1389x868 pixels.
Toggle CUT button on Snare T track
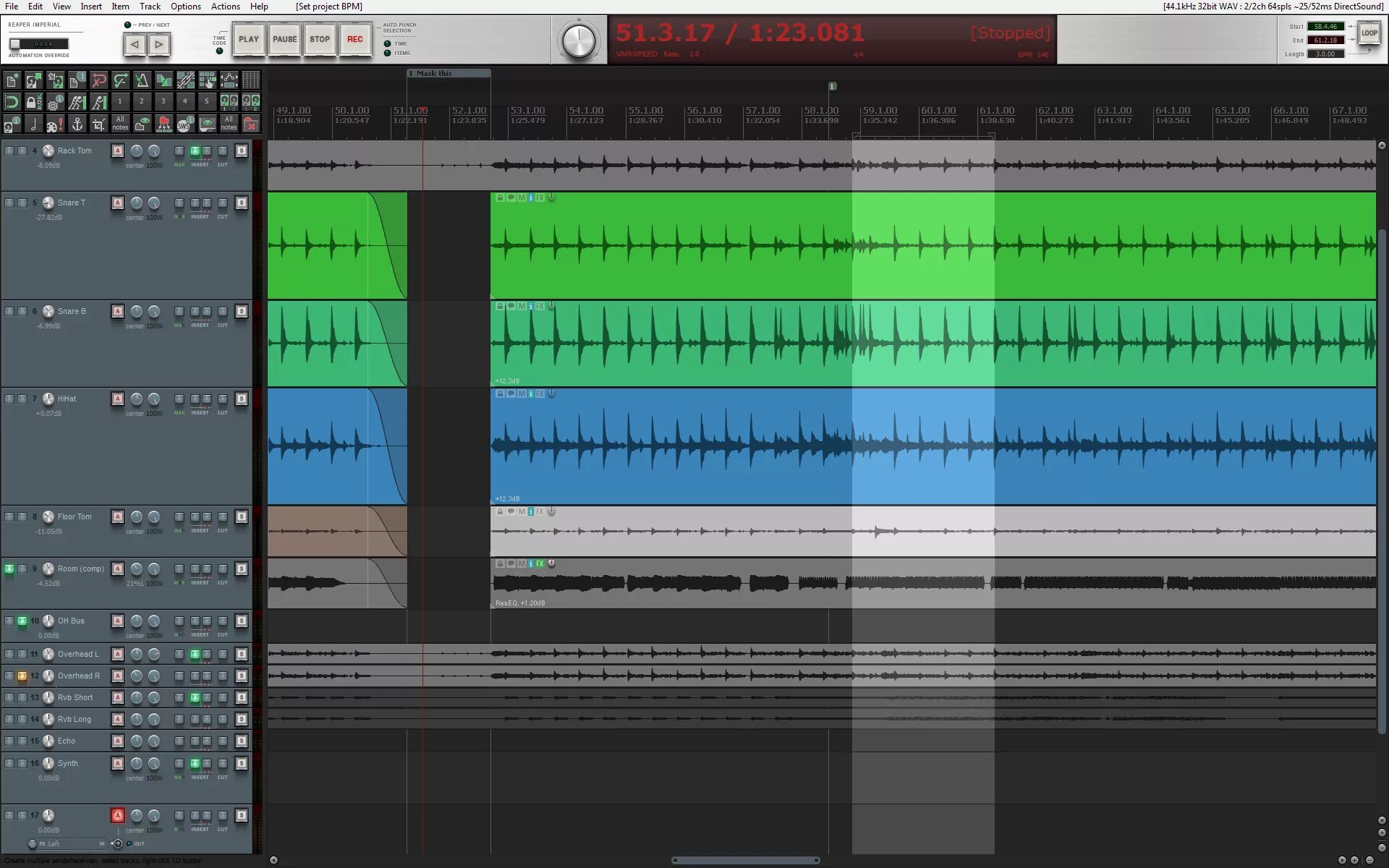pyautogui.click(x=223, y=203)
